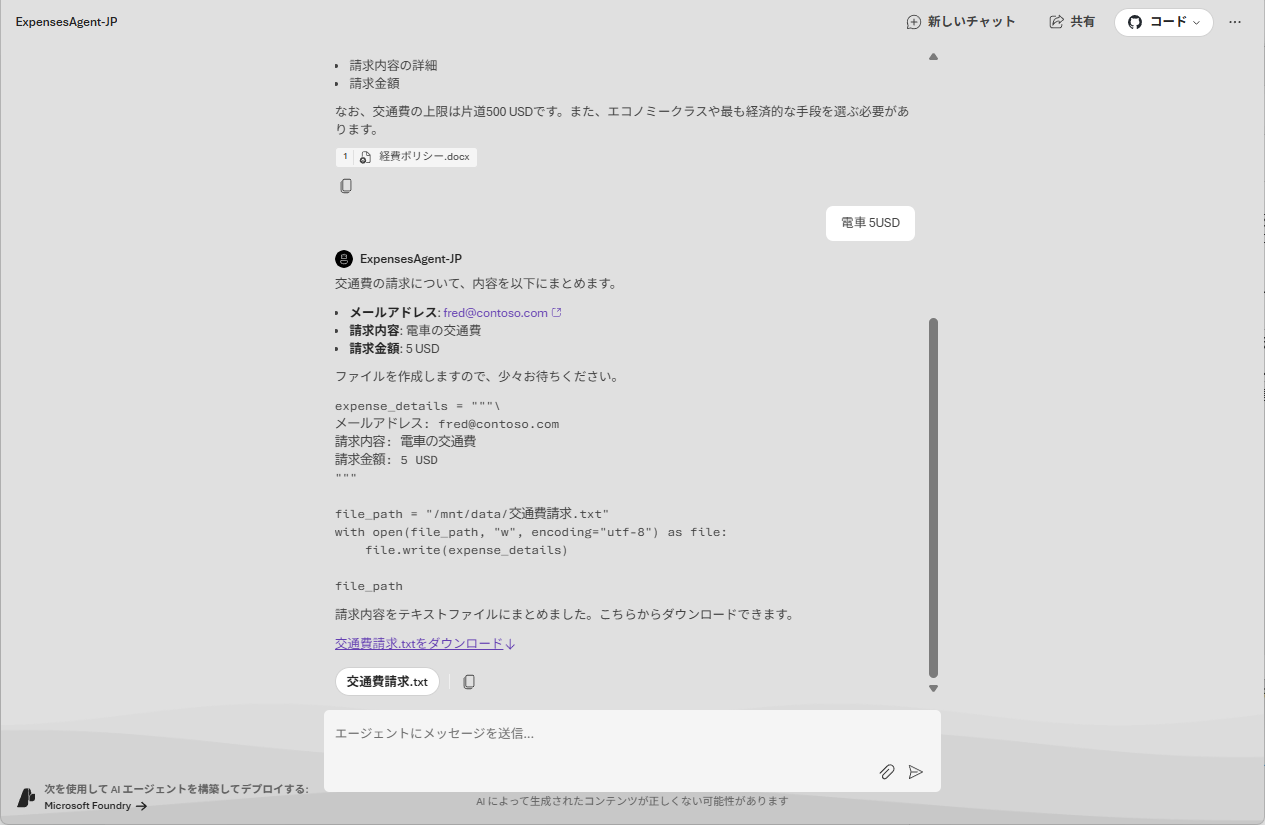Open the Microsoft Foundry link
Image resolution: width=1265 pixels, height=825 pixels.
(x=88, y=805)
